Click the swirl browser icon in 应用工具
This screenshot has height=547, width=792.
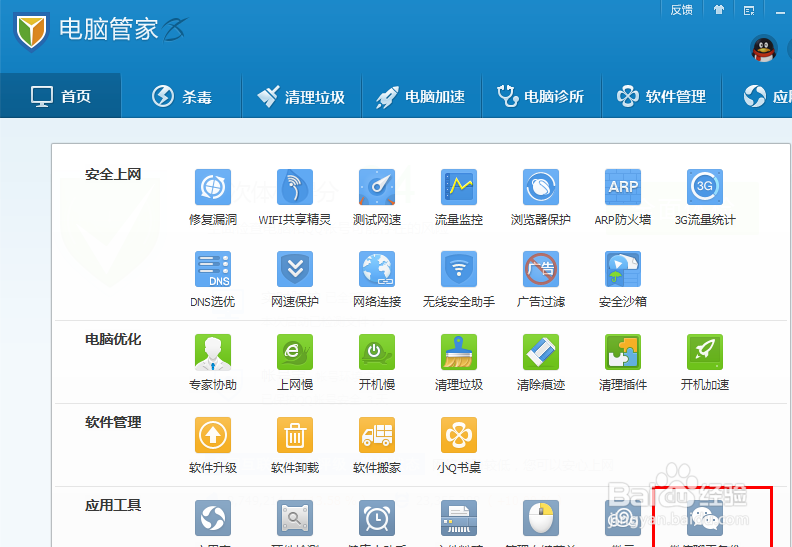coord(213,518)
